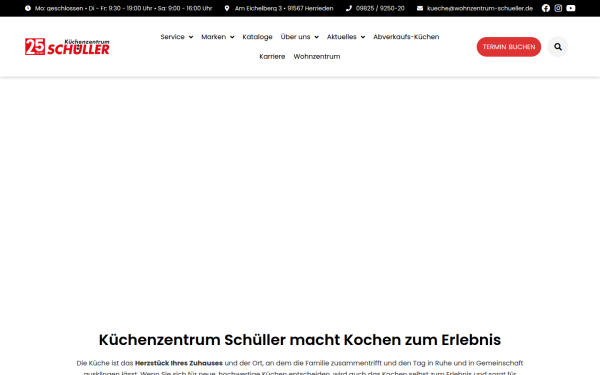This screenshot has width=600, height=375.
Task: Open the Service menu item
Action: coord(173,37)
